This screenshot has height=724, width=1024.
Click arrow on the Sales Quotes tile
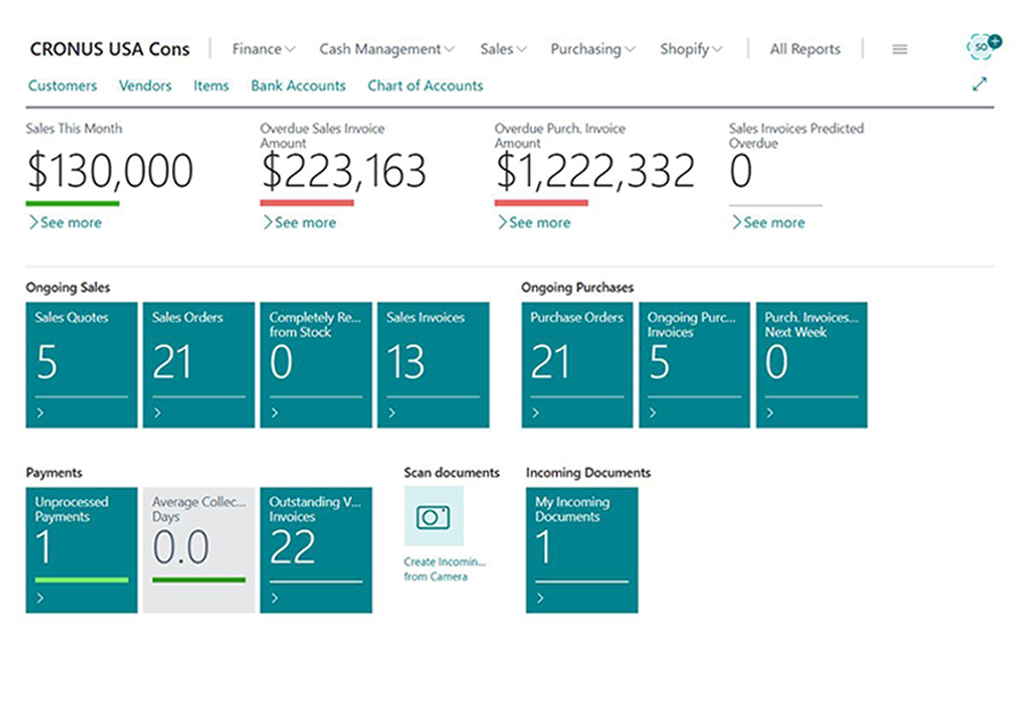click(40, 413)
